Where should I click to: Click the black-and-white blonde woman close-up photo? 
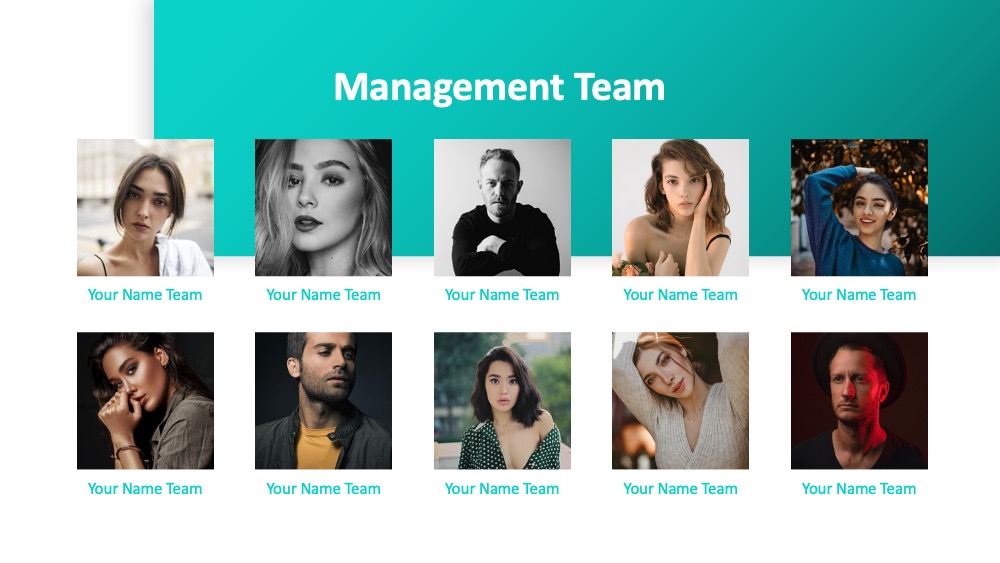[x=323, y=208]
